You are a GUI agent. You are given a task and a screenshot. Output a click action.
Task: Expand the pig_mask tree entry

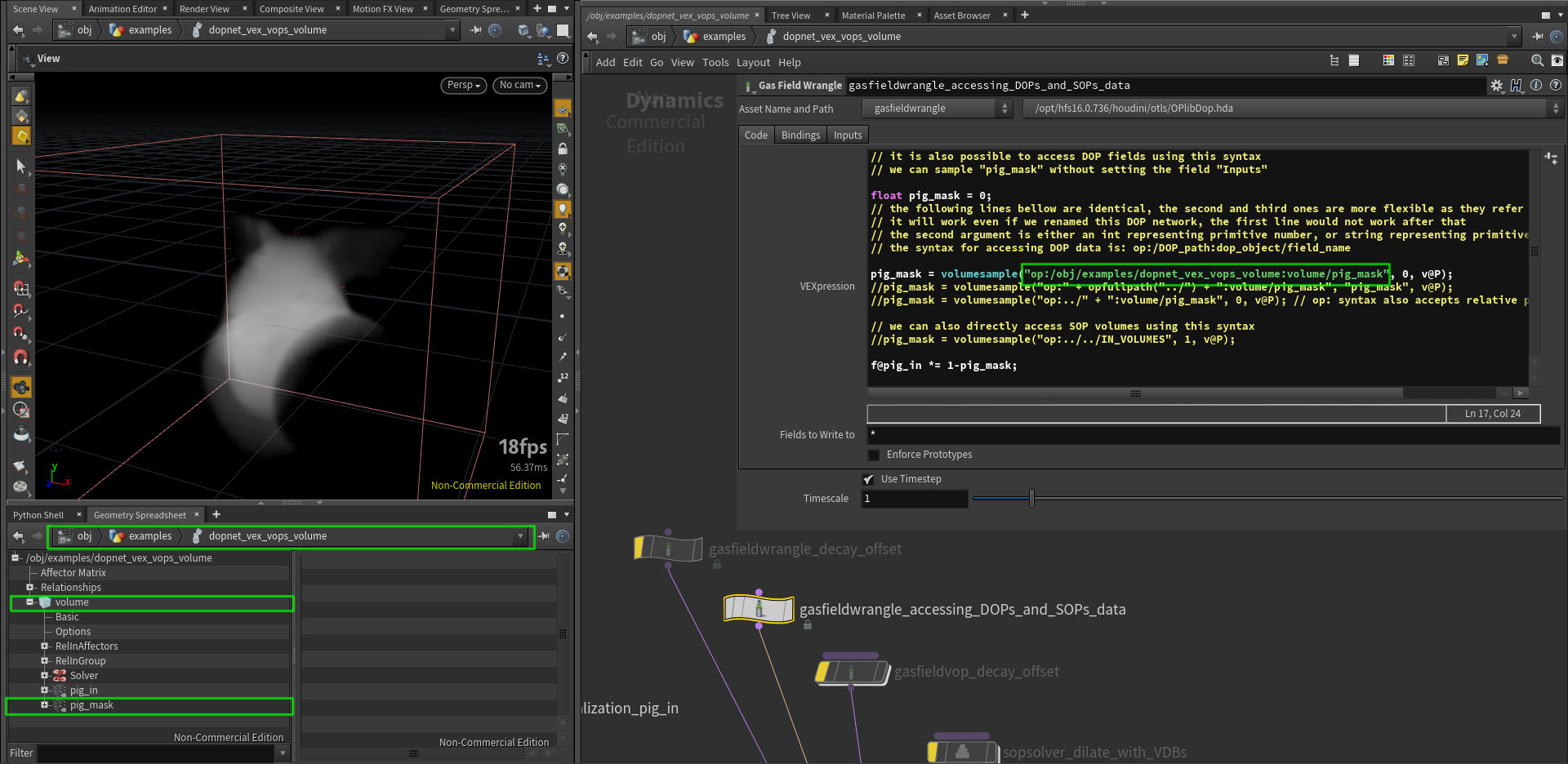tap(44, 705)
